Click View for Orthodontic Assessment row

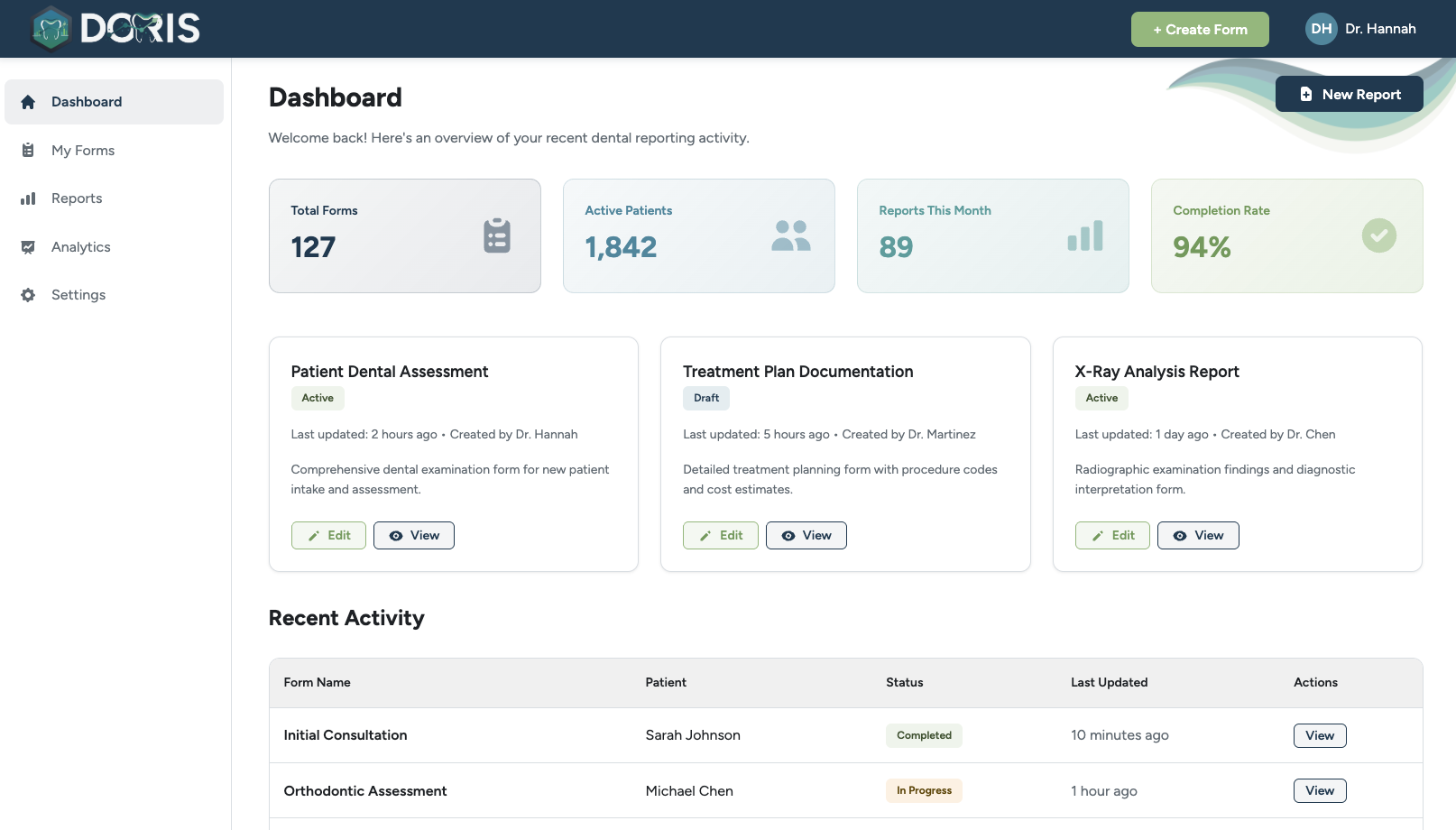coord(1319,790)
